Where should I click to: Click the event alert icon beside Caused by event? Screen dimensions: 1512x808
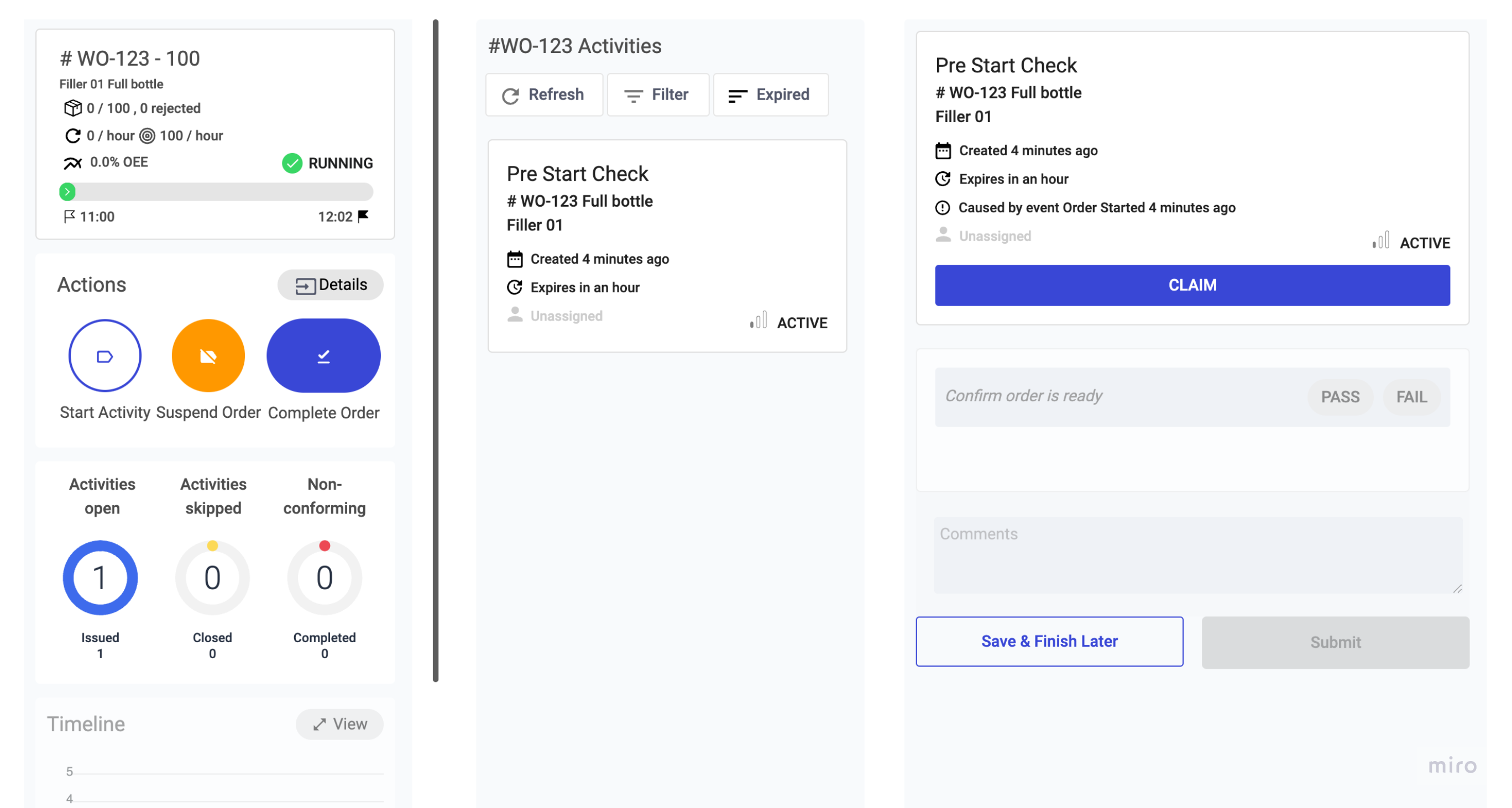click(942, 208)
